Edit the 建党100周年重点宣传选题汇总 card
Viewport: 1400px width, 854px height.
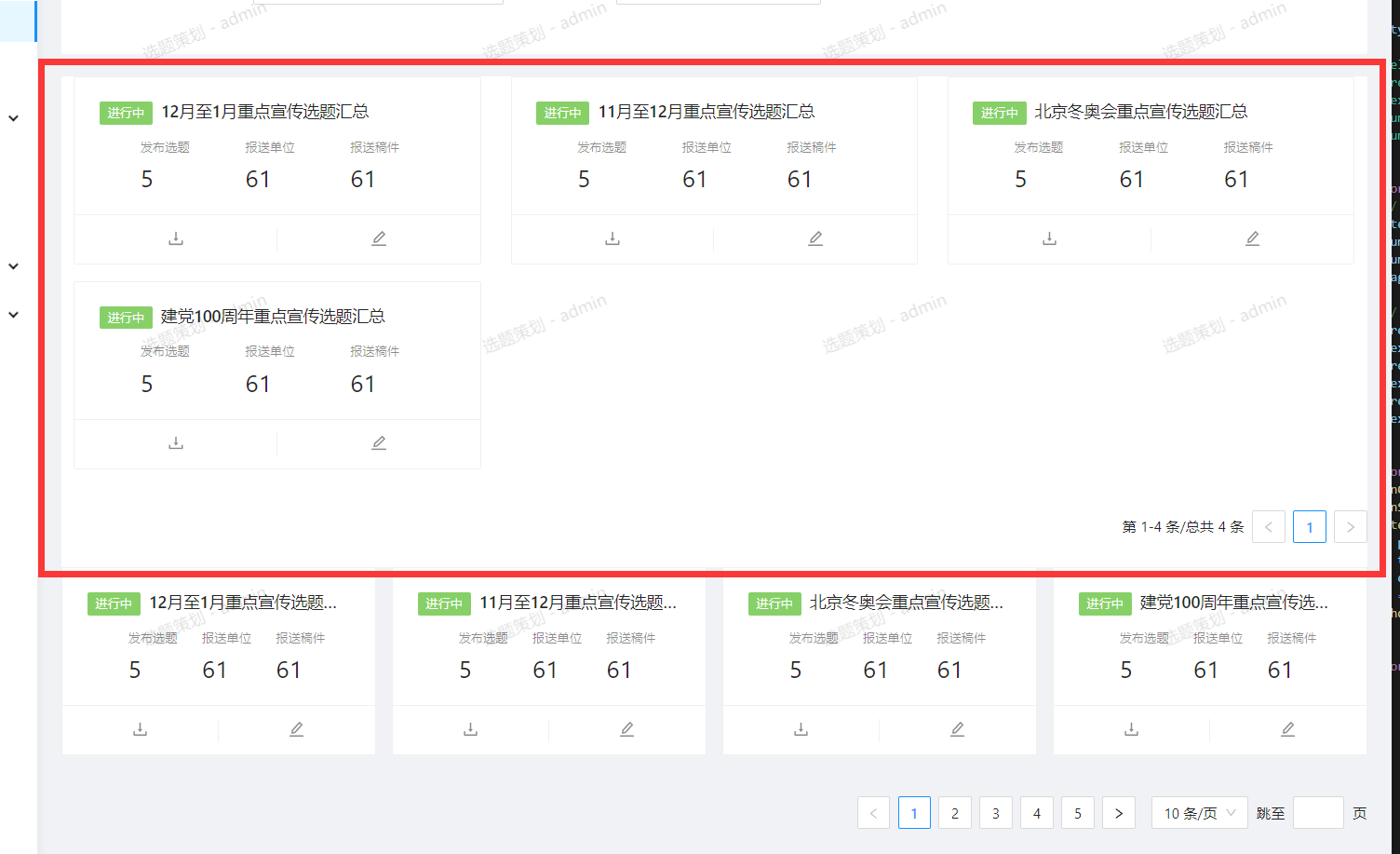[378, 442]
